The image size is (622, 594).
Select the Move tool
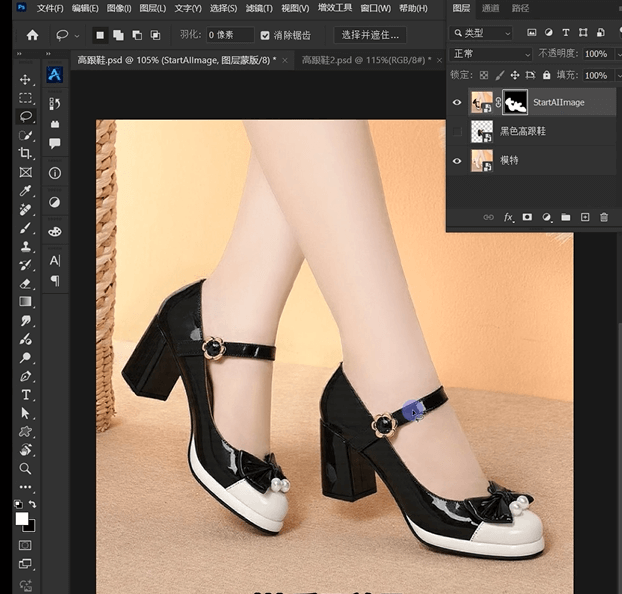(x=25, y=79)
